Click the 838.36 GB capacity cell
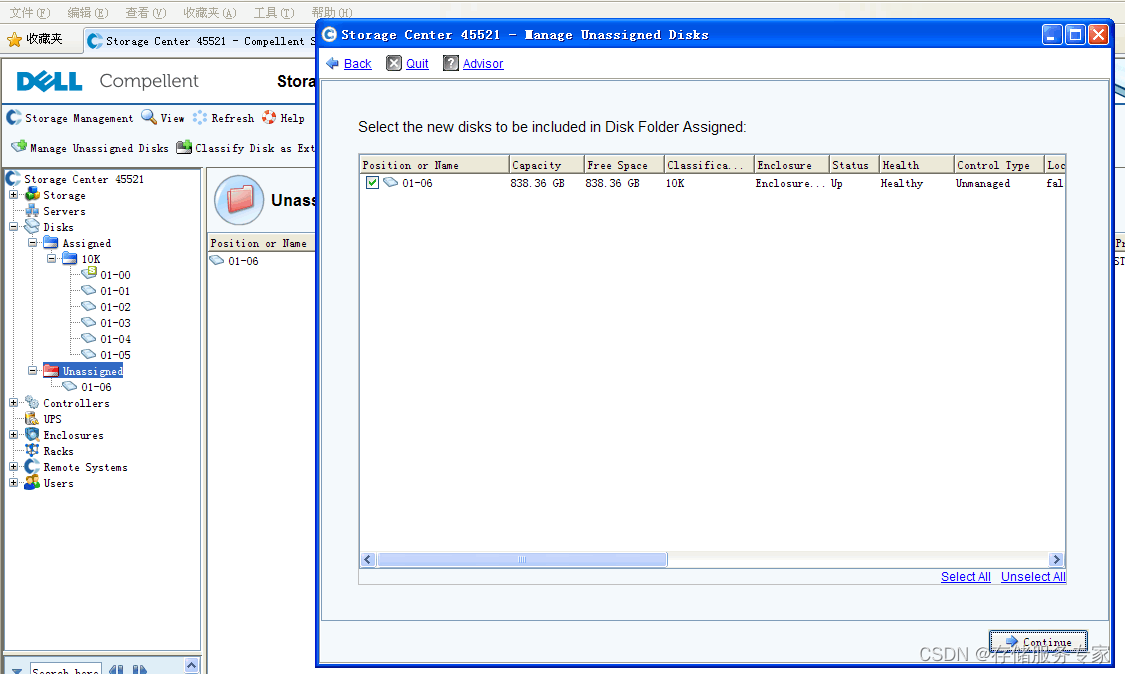The height and width of the screenshot is (674, 1125). tap(537, 183)
